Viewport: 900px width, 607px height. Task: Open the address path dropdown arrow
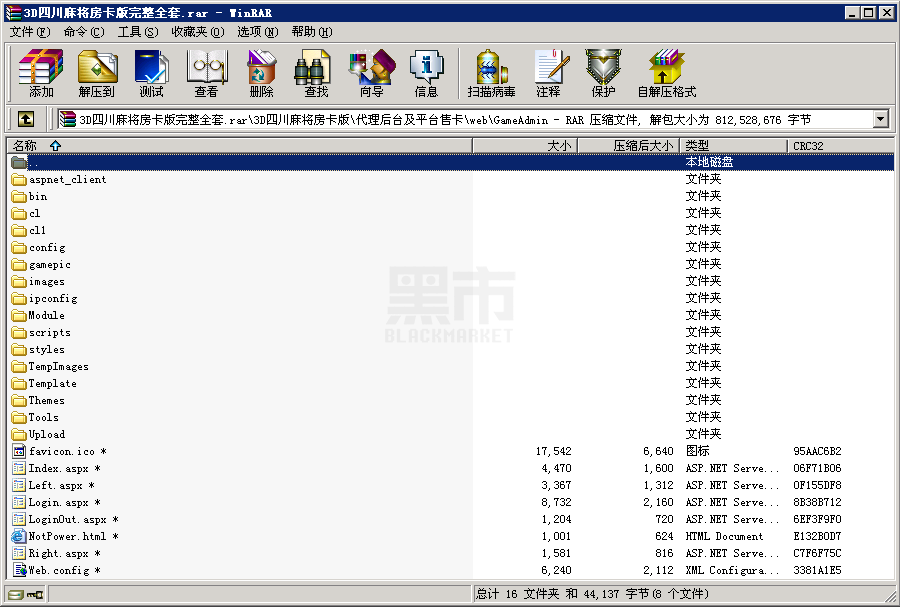pos(880,119)
